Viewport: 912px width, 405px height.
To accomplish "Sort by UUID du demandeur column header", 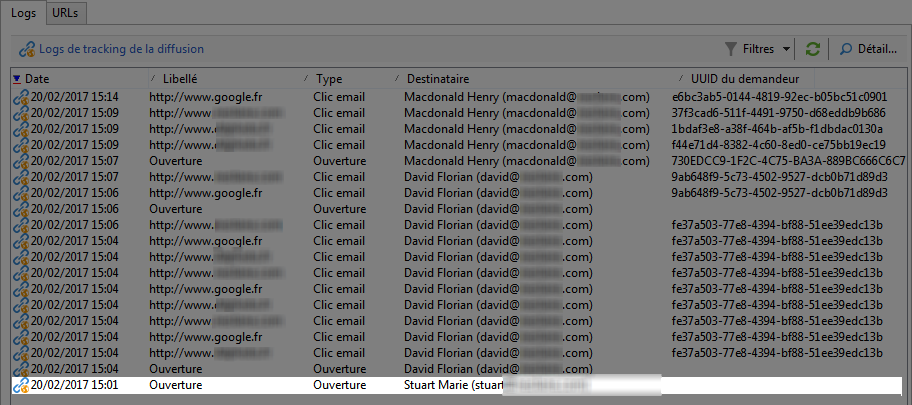I will pos(746,79).
